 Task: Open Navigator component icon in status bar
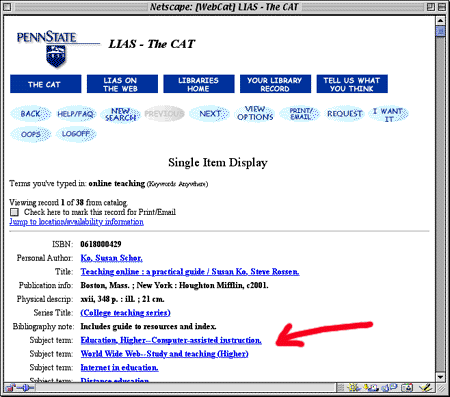pyautogui.click(x=354, y=388)
